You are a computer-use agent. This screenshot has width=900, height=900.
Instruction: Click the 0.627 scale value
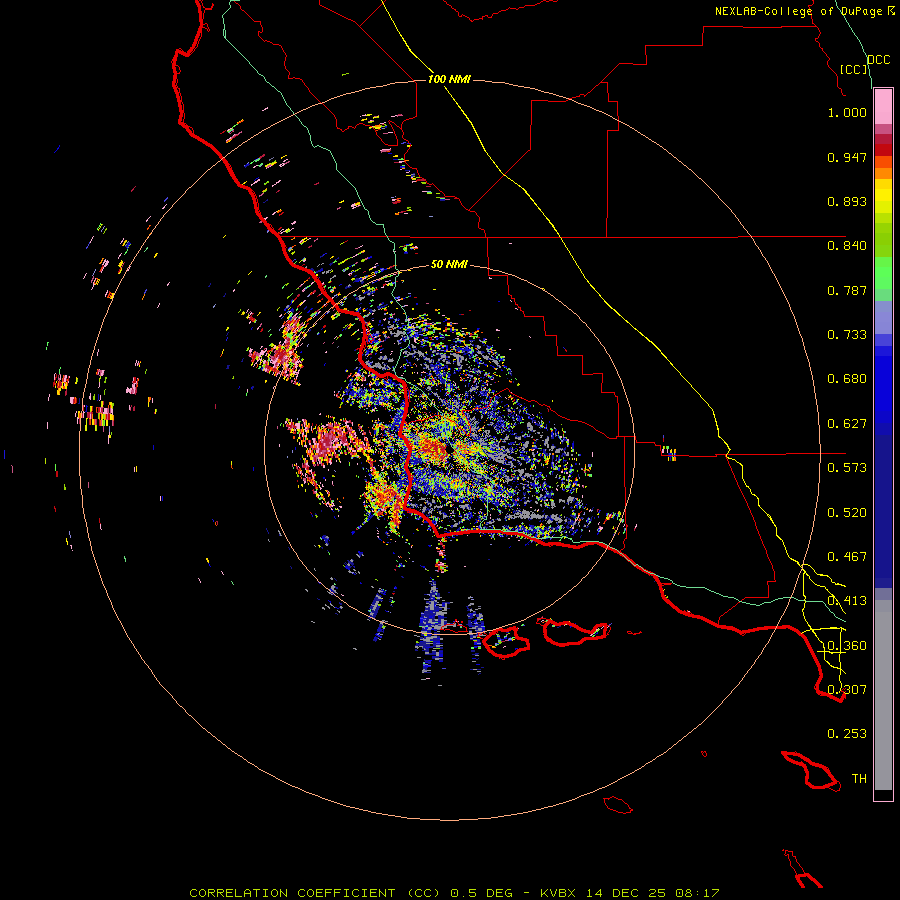click(x=847, y=424)
